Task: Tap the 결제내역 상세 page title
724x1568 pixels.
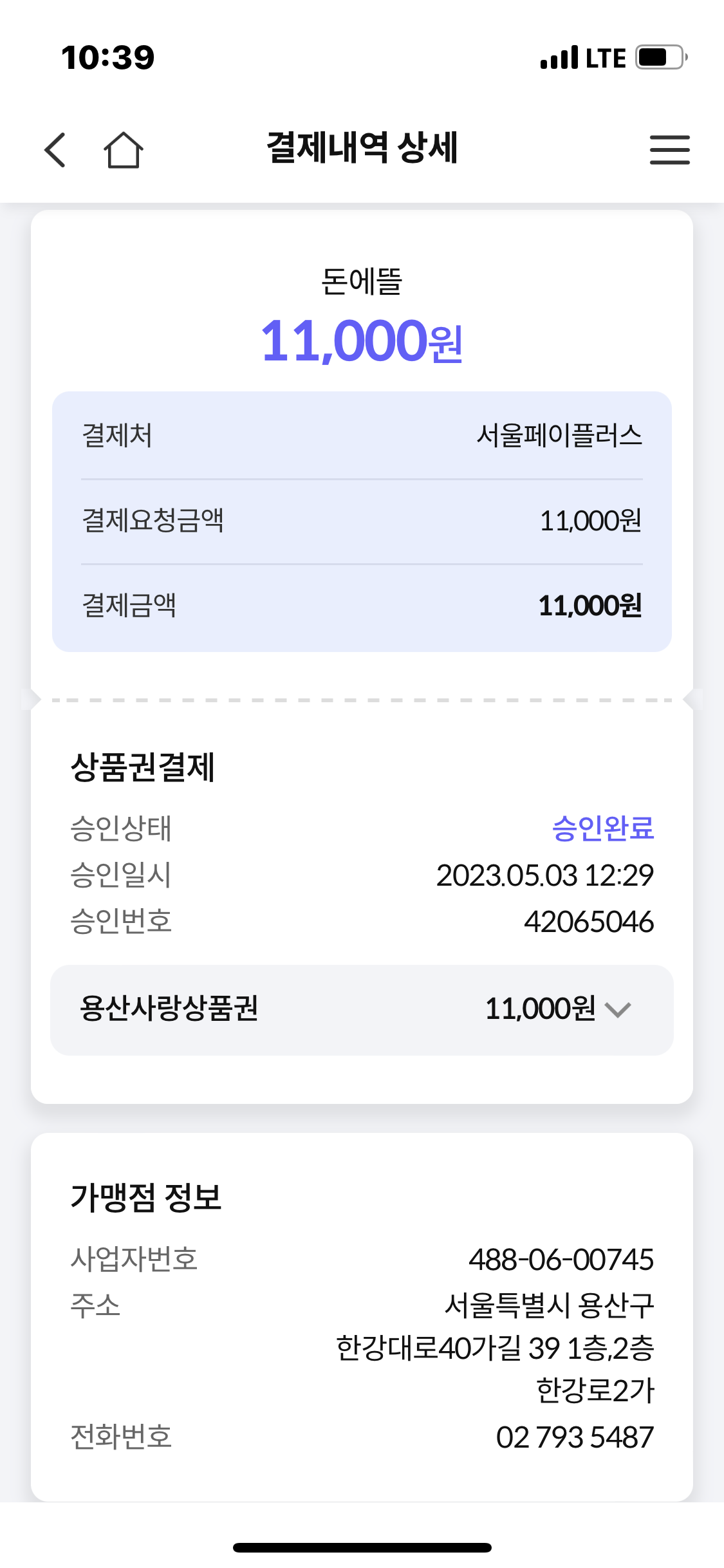Action: pyautogui.click(x=362, y=148)
